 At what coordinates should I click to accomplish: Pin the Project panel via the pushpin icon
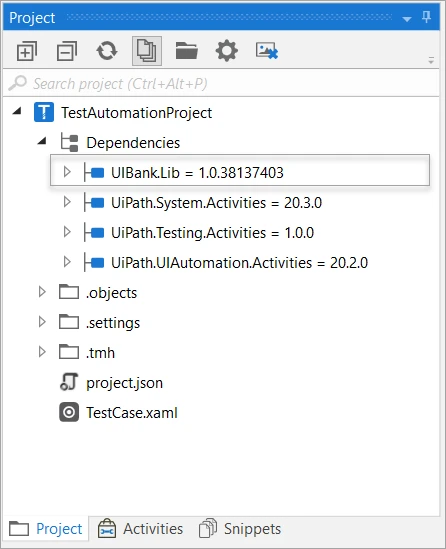pos(426,17)
